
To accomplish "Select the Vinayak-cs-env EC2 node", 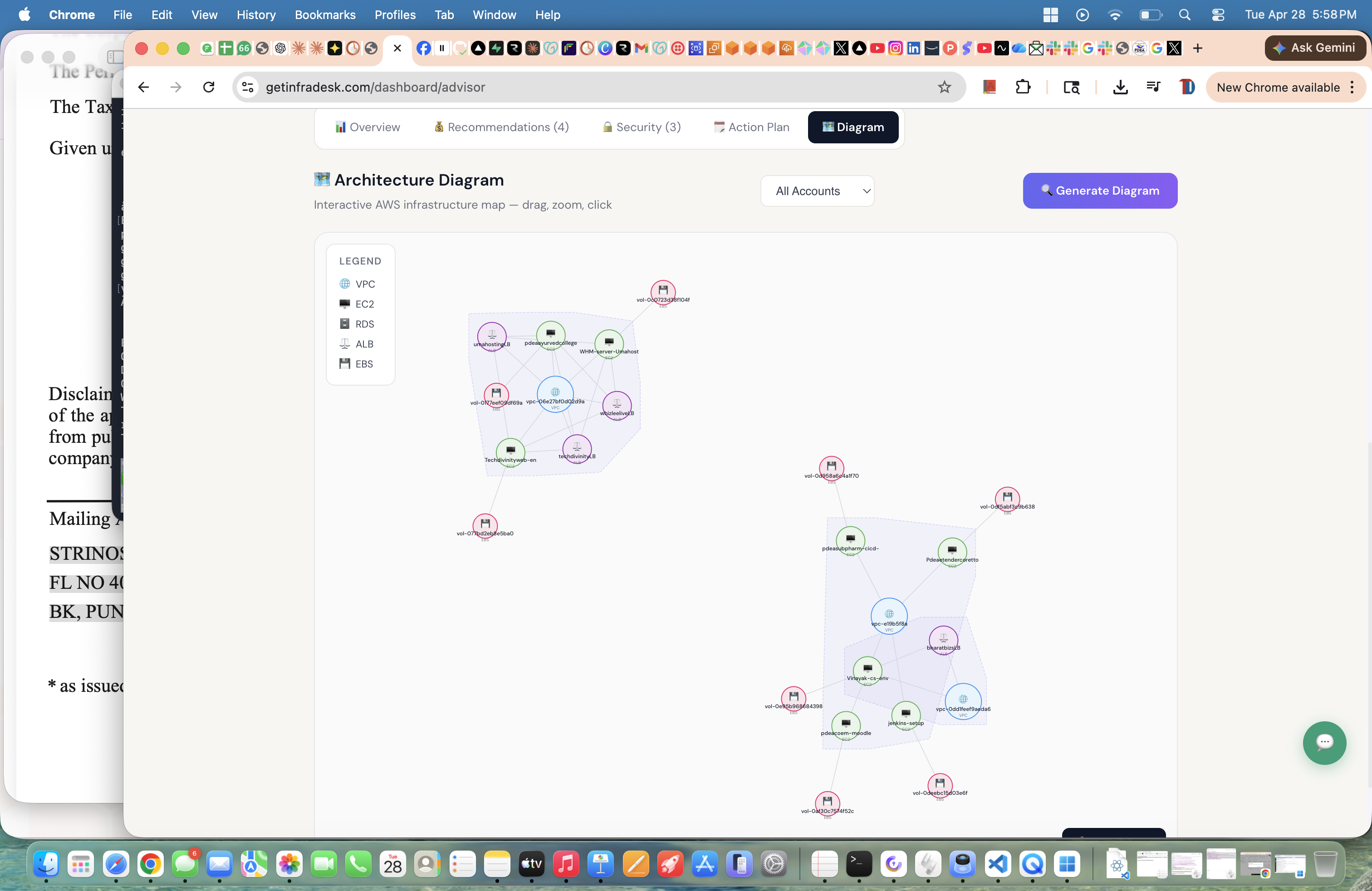I will pyautogui.click(x=867, y=671).
